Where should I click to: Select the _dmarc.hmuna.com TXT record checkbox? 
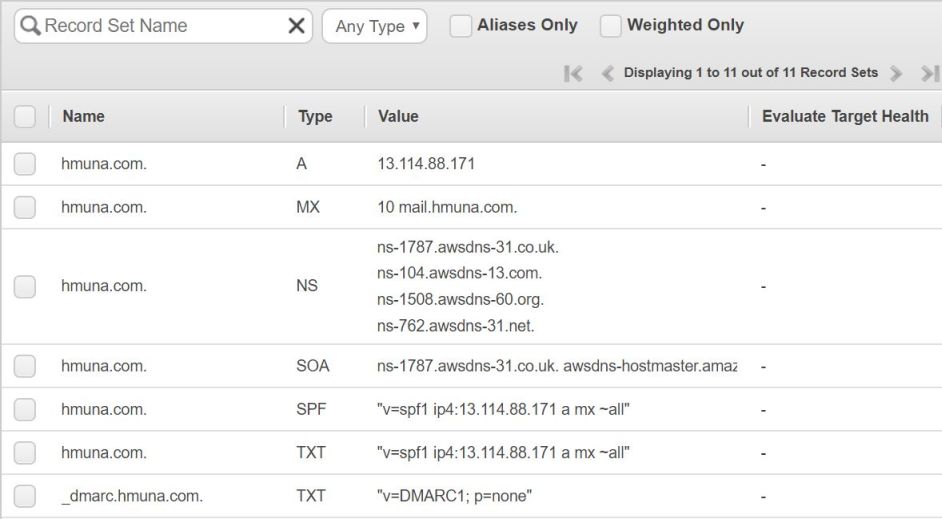tap(25, 496)
